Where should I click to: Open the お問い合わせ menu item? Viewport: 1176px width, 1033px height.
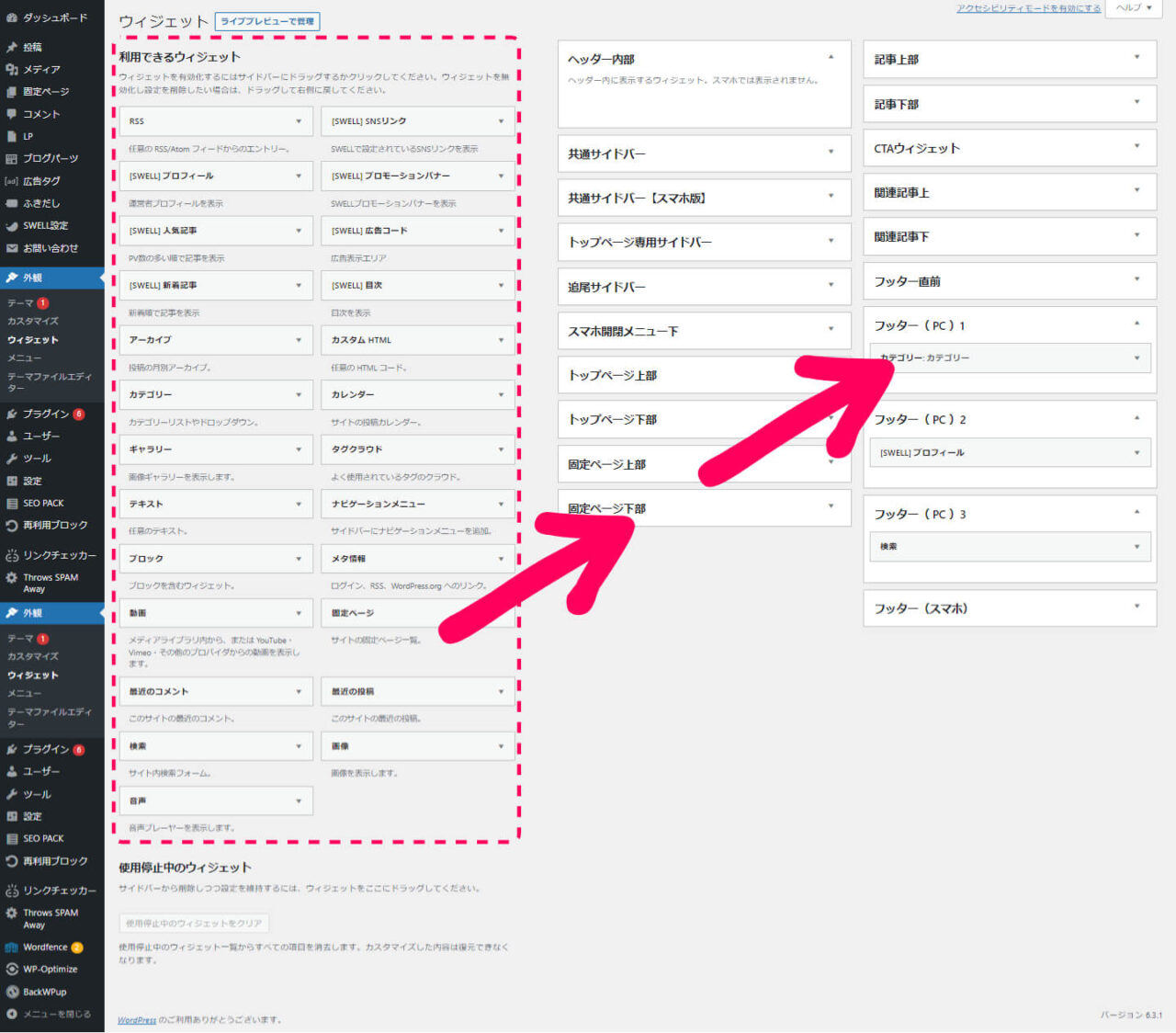[52, 248]
